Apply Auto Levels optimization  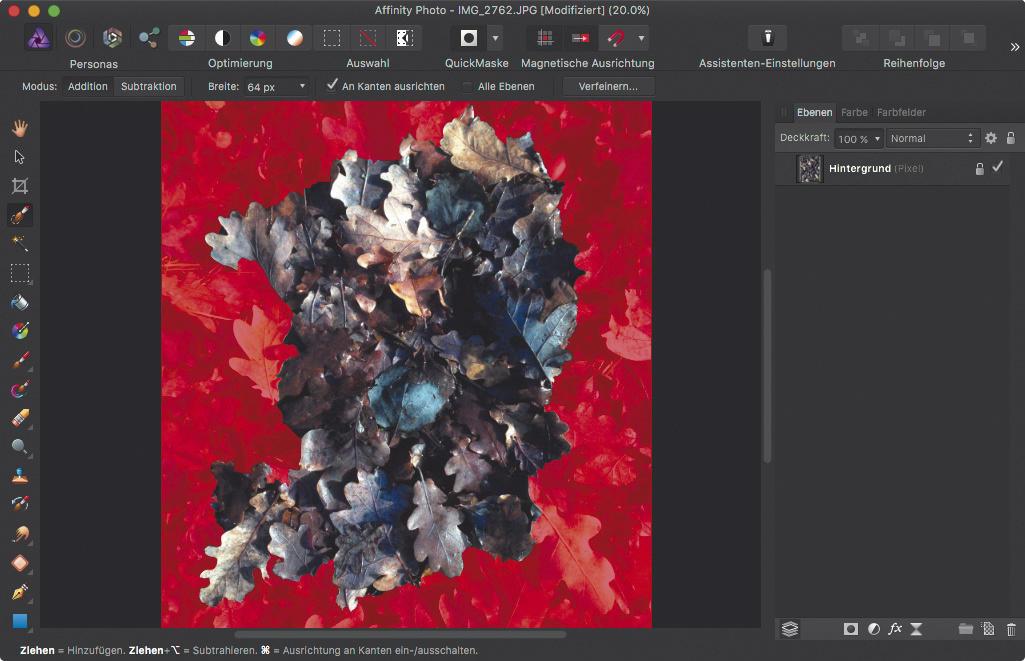click(187, 38)
